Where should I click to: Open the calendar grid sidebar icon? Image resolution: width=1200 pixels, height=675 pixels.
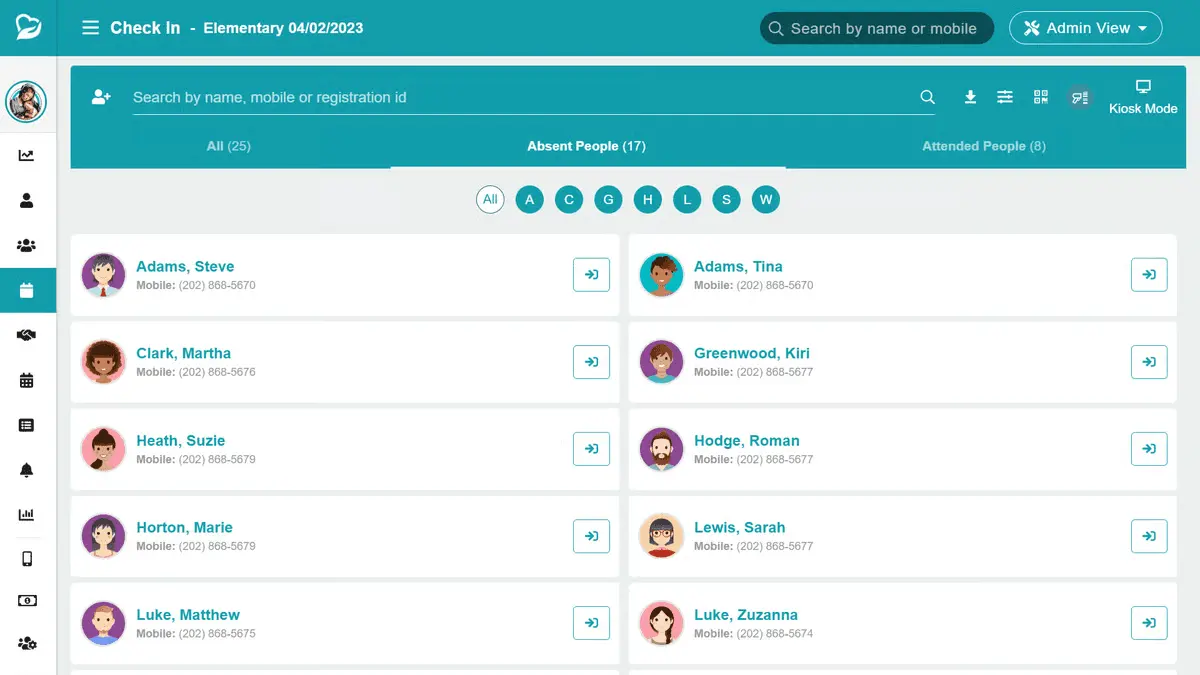point(27,380)
